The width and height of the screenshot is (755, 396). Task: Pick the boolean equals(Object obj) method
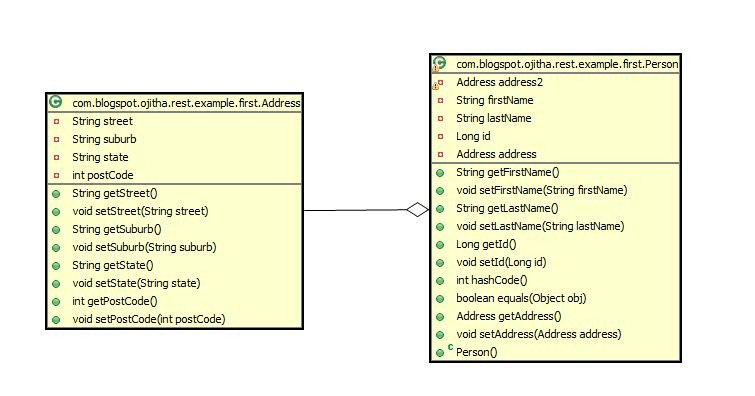pyautogui.click(x=521, y=298)
